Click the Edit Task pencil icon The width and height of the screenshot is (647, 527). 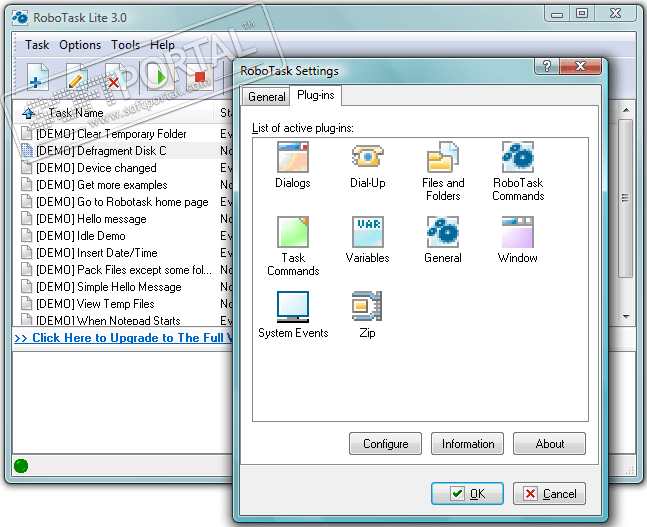77,77
